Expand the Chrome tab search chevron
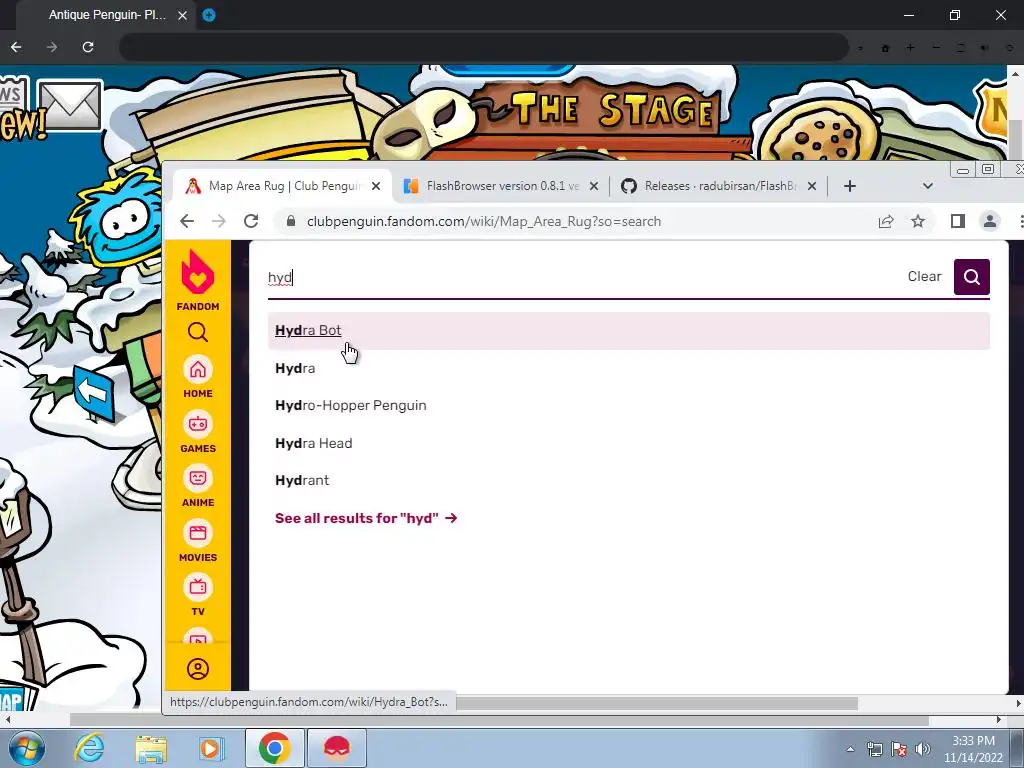This screenshot has width=1024, height=768. 927,186
